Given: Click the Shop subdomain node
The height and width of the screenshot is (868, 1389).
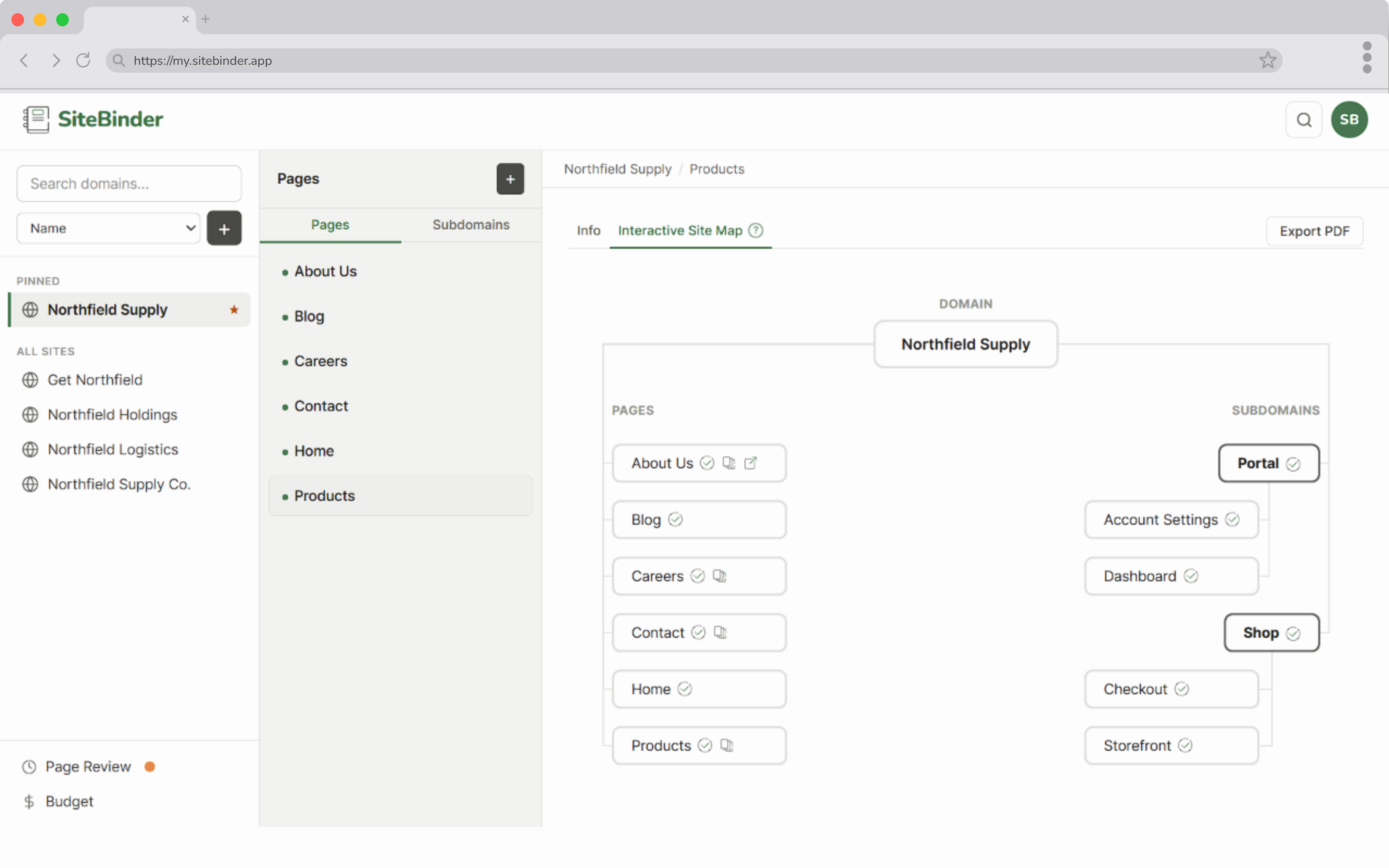Looking at the screenshot, I should click(1271, 633).
